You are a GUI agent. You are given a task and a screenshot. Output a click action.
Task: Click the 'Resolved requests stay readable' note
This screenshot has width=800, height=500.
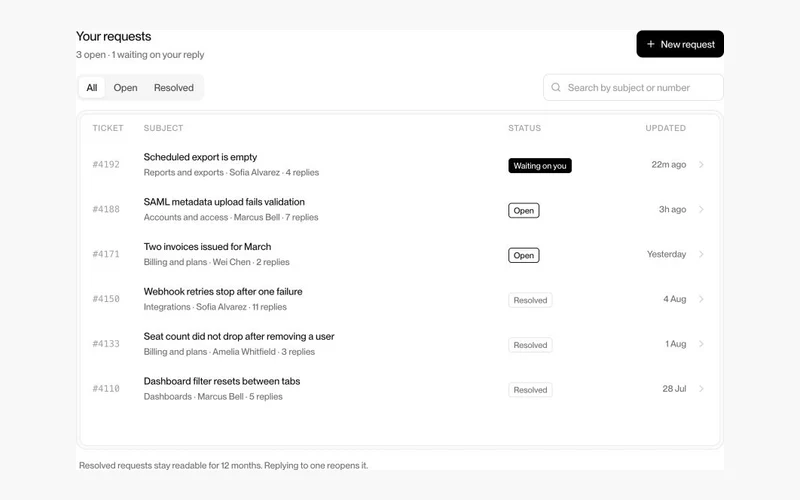pyautogui.click(x=223, y=465)
